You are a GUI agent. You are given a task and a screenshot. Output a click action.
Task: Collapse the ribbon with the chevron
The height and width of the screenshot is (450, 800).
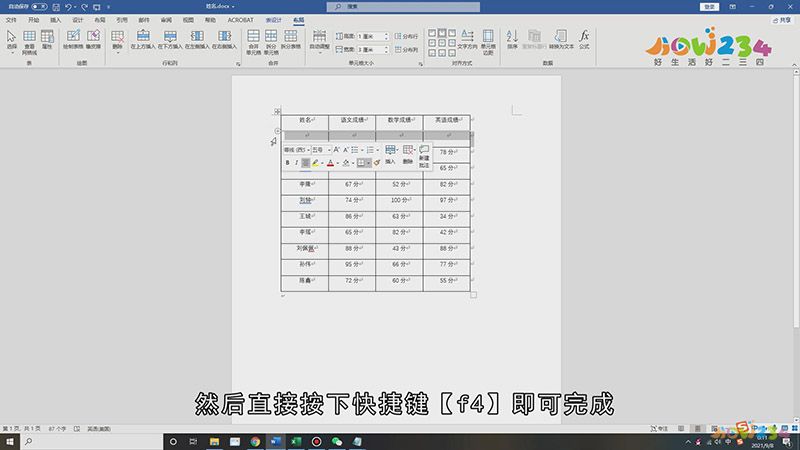[x=794, y=64]
